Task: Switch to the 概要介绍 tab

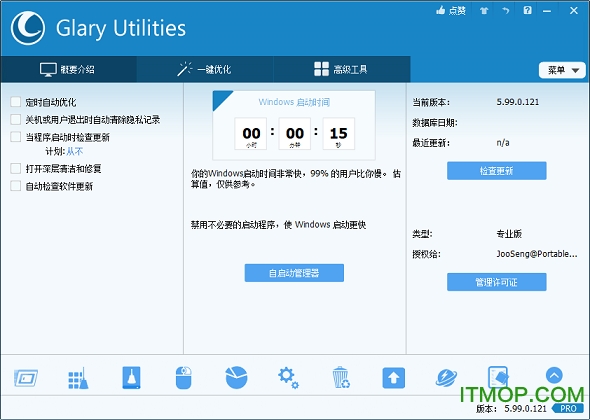Action: (x=69, y=69)
